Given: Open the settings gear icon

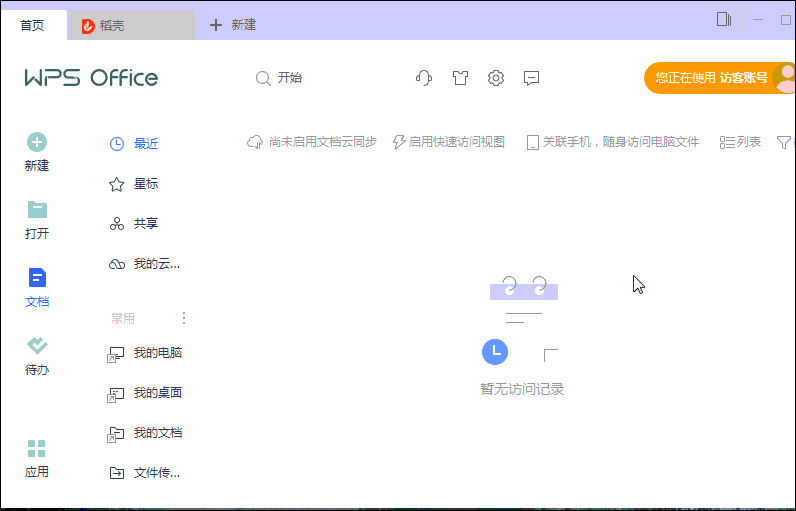Looking at the screenshot, I should click(496, 78).
